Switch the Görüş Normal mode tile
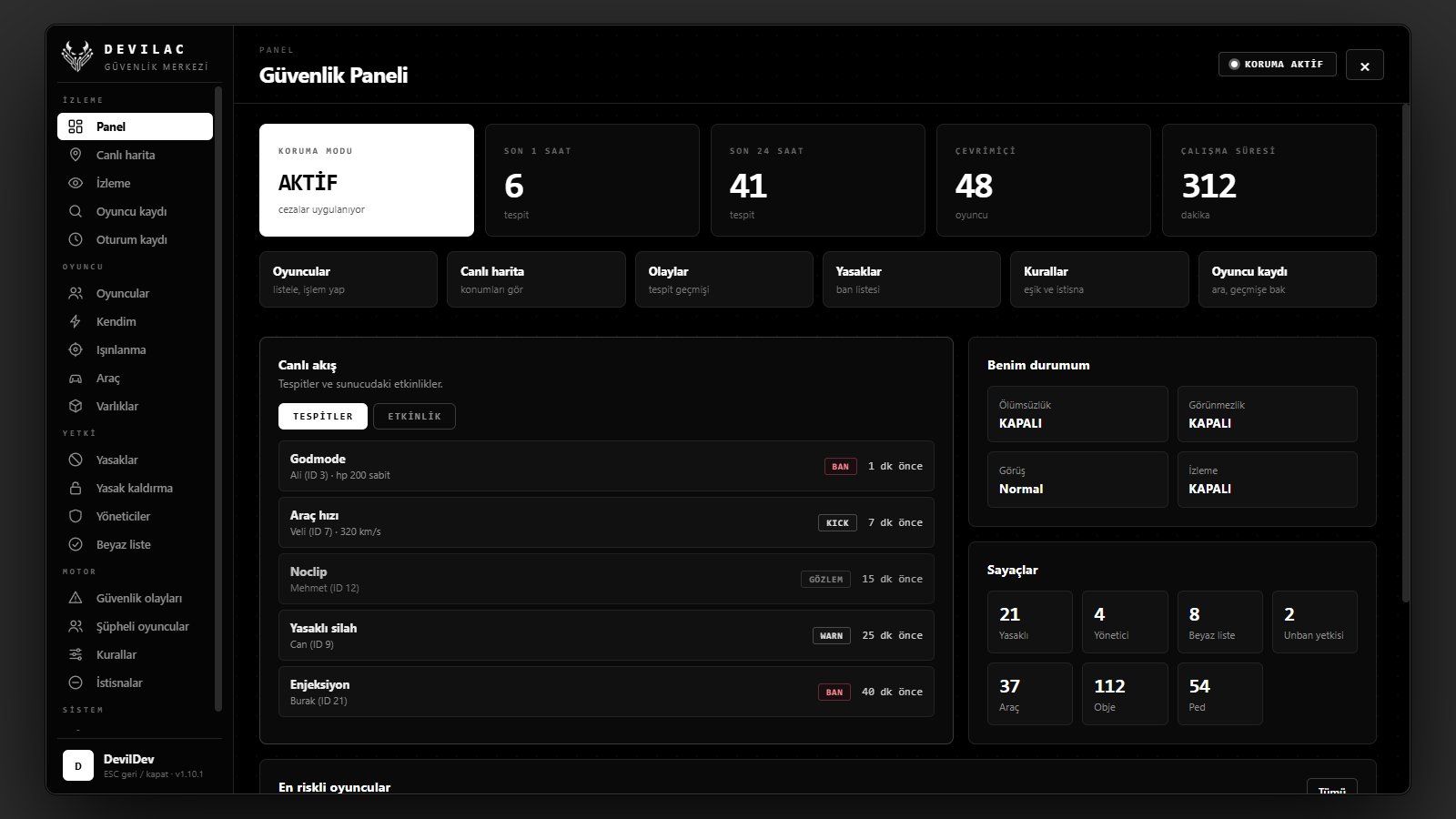The width and height of the screenshot is (1456, 819). (1077, 480)
